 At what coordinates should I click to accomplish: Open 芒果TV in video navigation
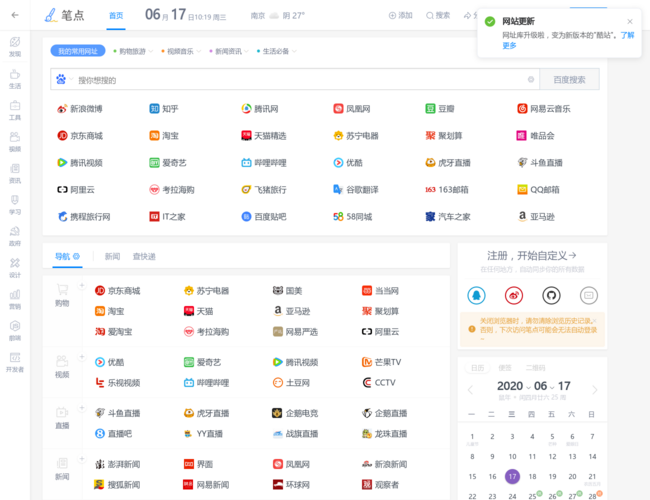coord(381,362)
